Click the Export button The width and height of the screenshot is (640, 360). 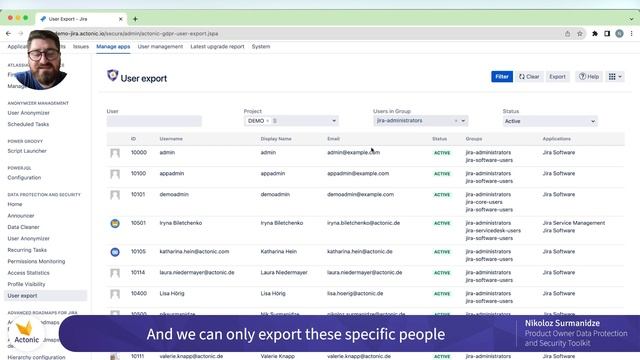(557, 76)
